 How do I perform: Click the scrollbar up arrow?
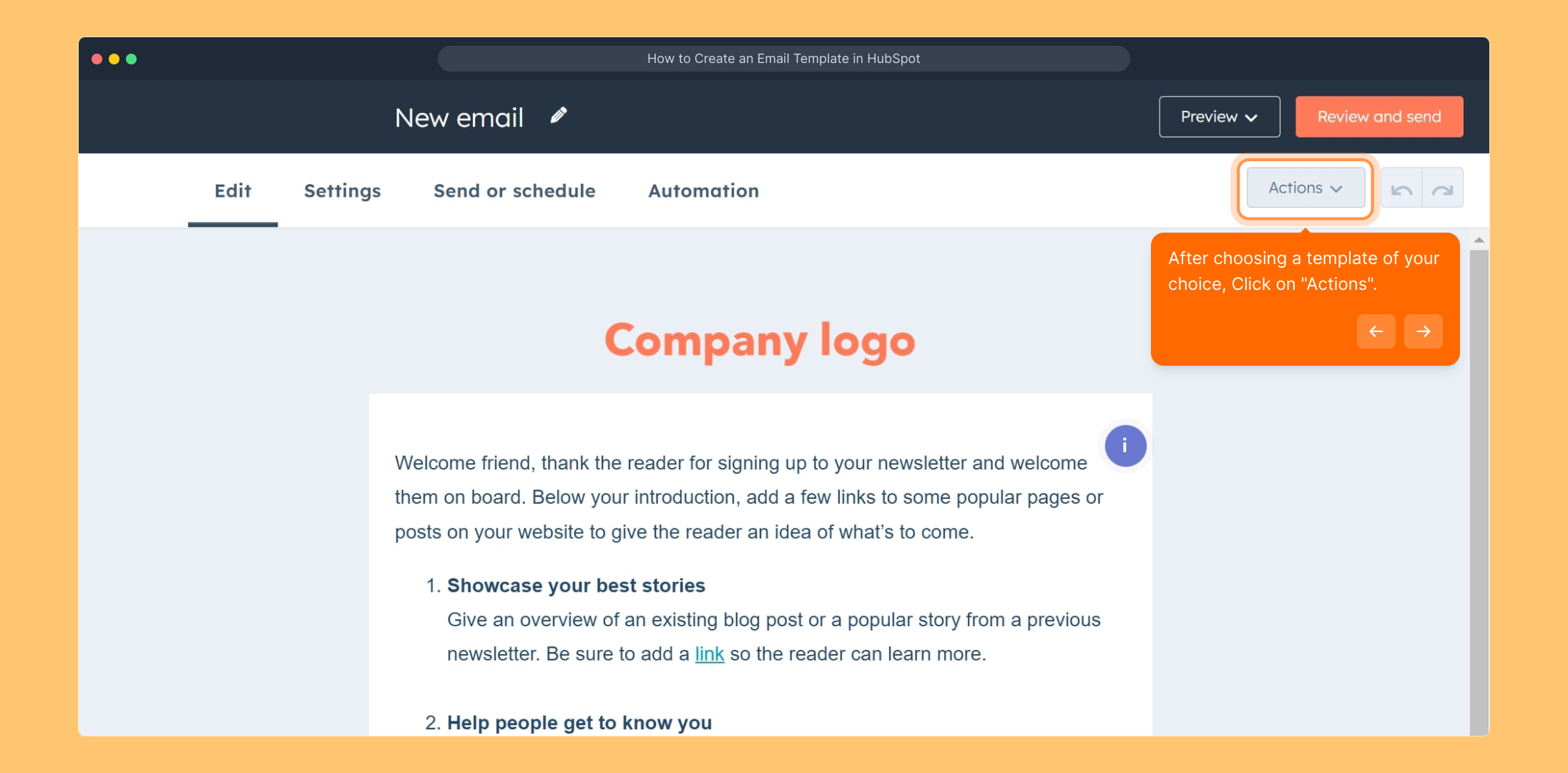(x=1479, y=240)
